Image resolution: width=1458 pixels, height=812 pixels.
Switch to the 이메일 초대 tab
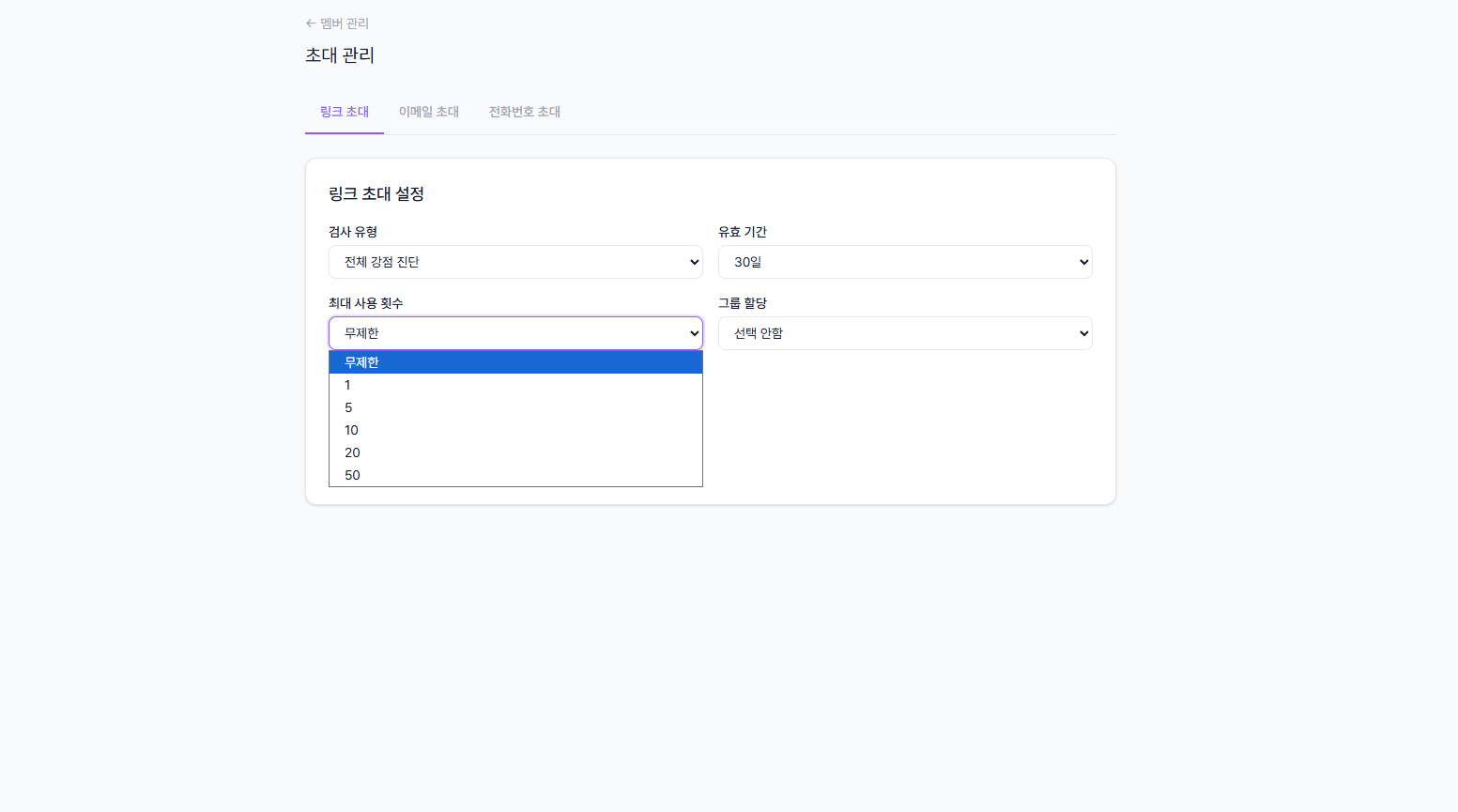coord(428,112)
